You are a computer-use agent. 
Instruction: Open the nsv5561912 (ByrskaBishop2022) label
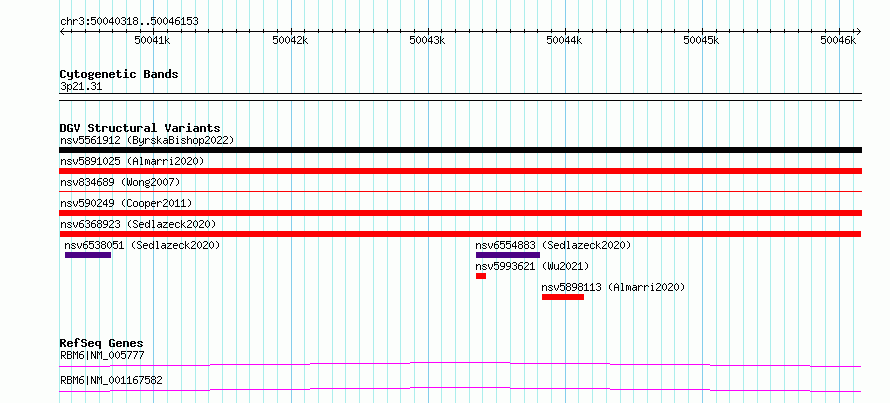[x=147, y=140]
